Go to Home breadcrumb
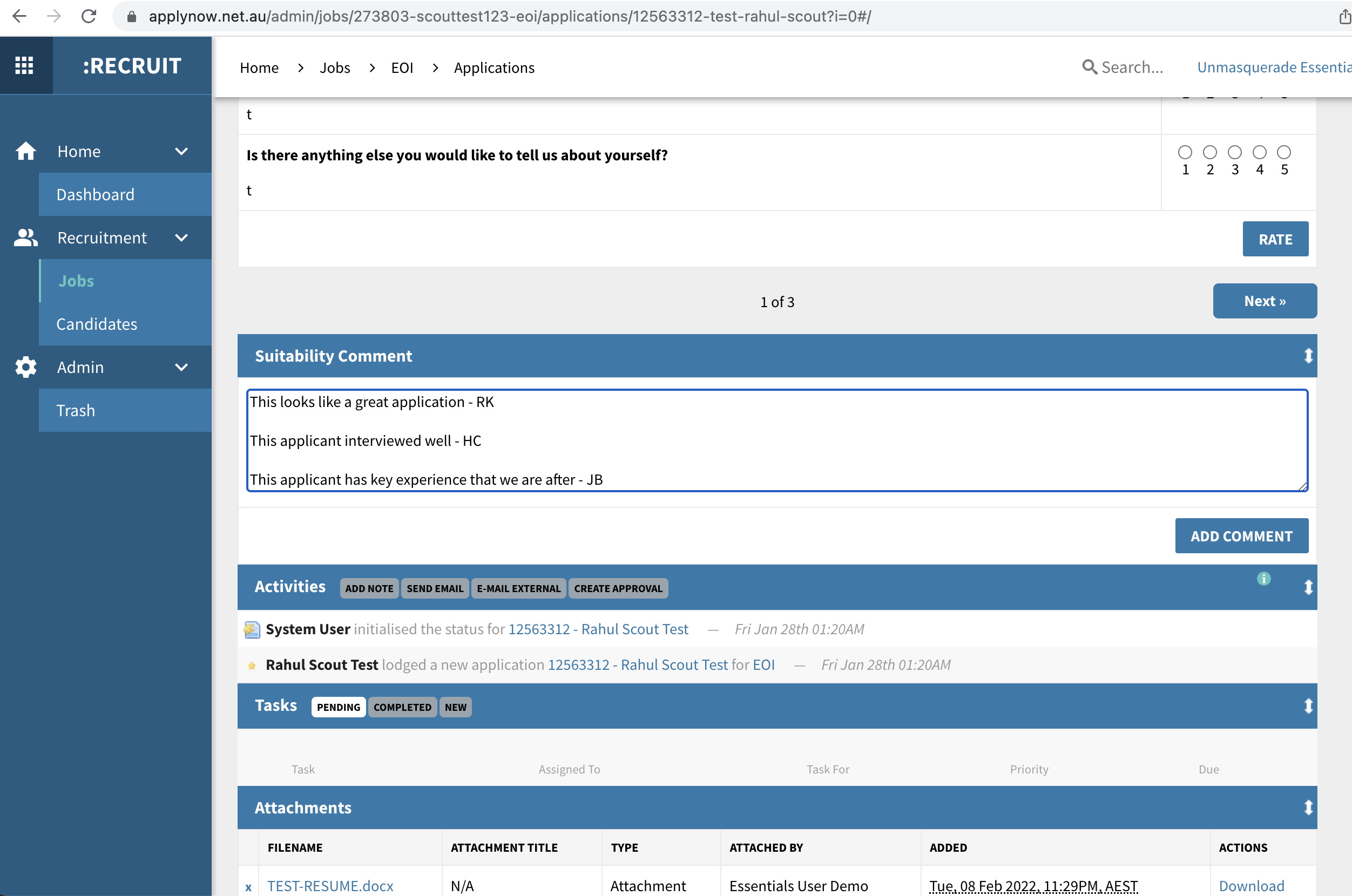The image size is (1352, 896). point(259,67)
